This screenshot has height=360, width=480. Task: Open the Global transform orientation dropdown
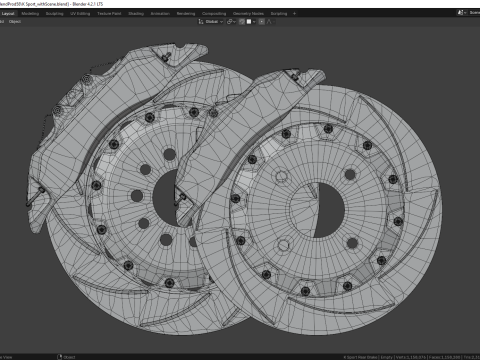click(x=211, y=22)
